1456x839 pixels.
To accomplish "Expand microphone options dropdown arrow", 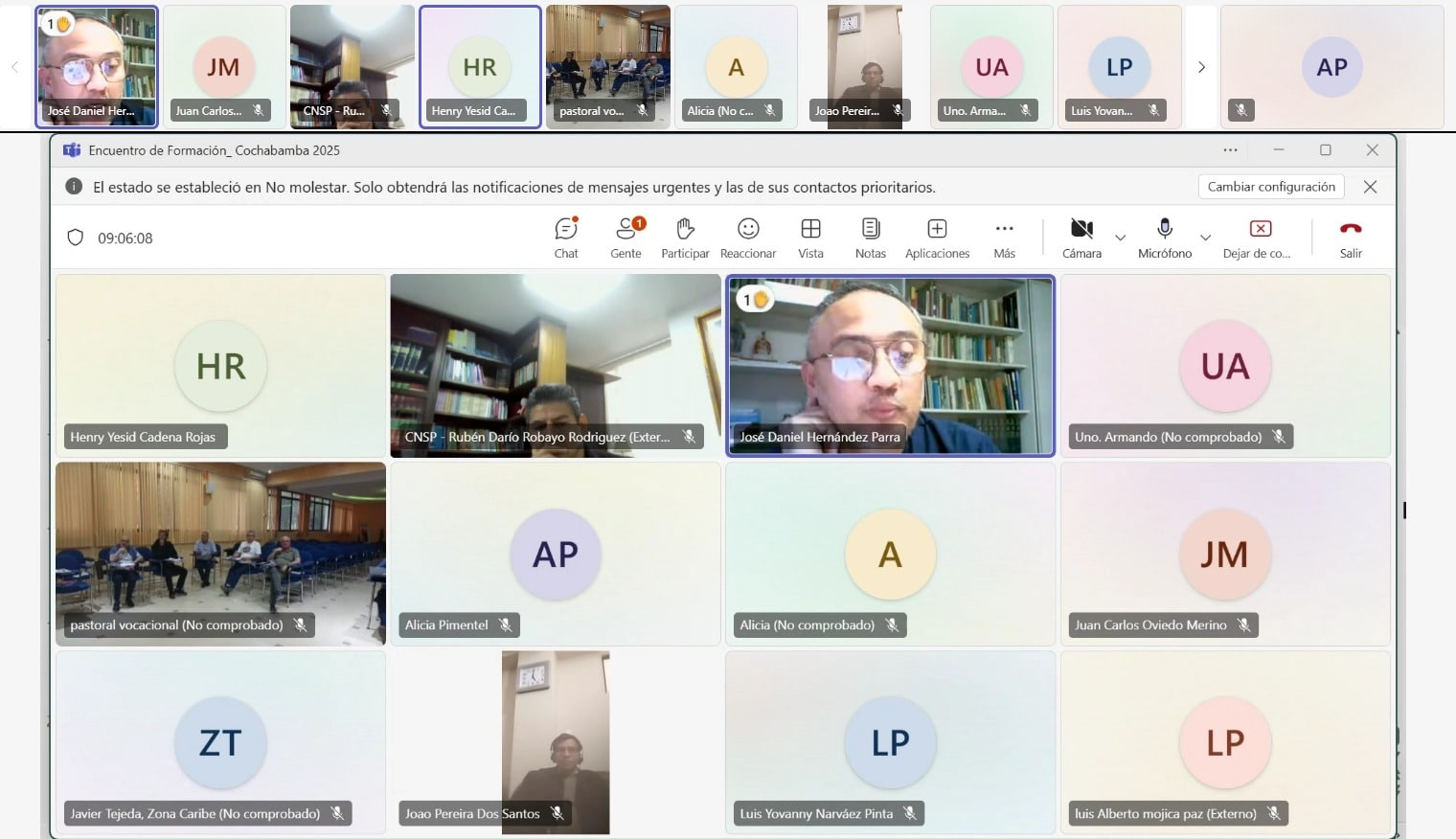I will [1205, 238].
